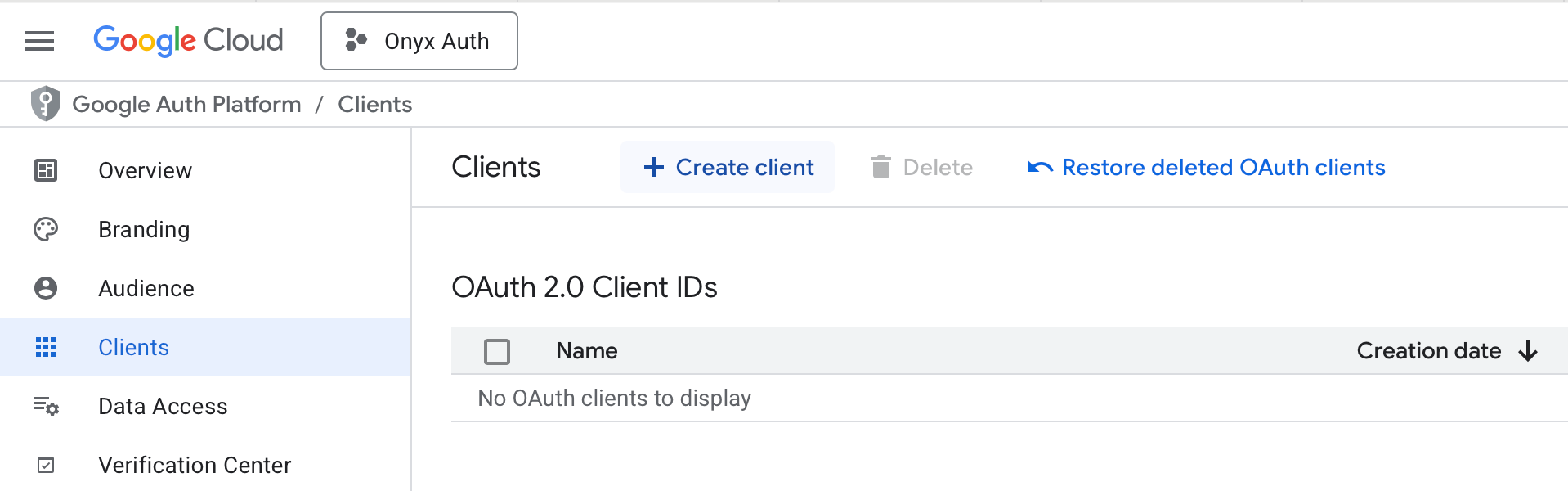Click the Google Auth Platform shield icon
Screen dimensions: 1568x491
tap(46, 104)
